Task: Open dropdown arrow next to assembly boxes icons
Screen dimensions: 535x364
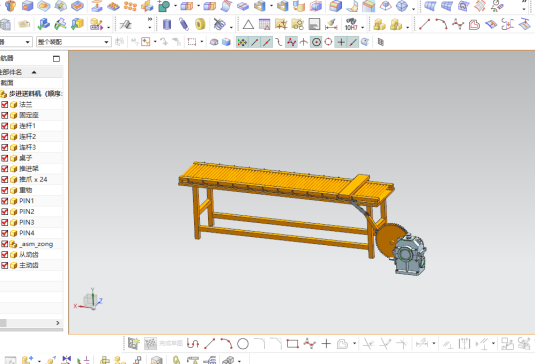Action: click(407, 27)
